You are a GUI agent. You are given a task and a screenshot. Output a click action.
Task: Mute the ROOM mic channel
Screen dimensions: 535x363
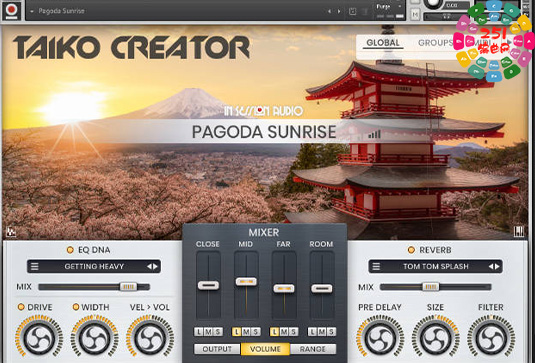tap(322, 332)
